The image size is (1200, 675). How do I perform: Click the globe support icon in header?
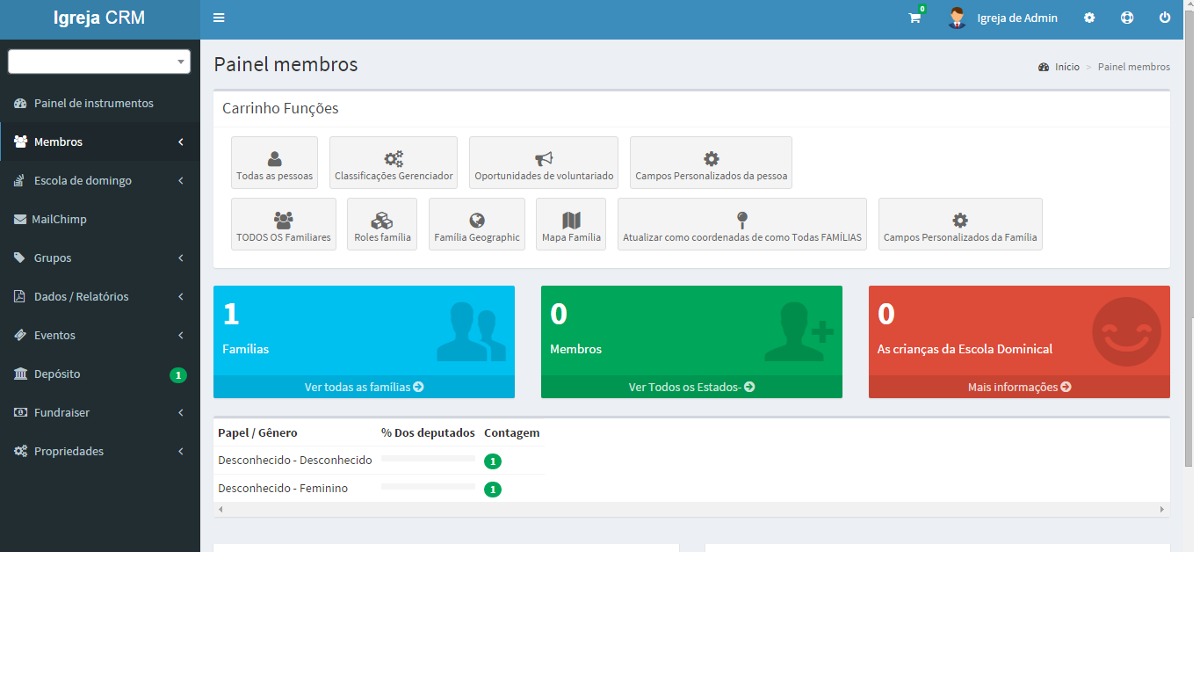click(x=1127, y=18)
